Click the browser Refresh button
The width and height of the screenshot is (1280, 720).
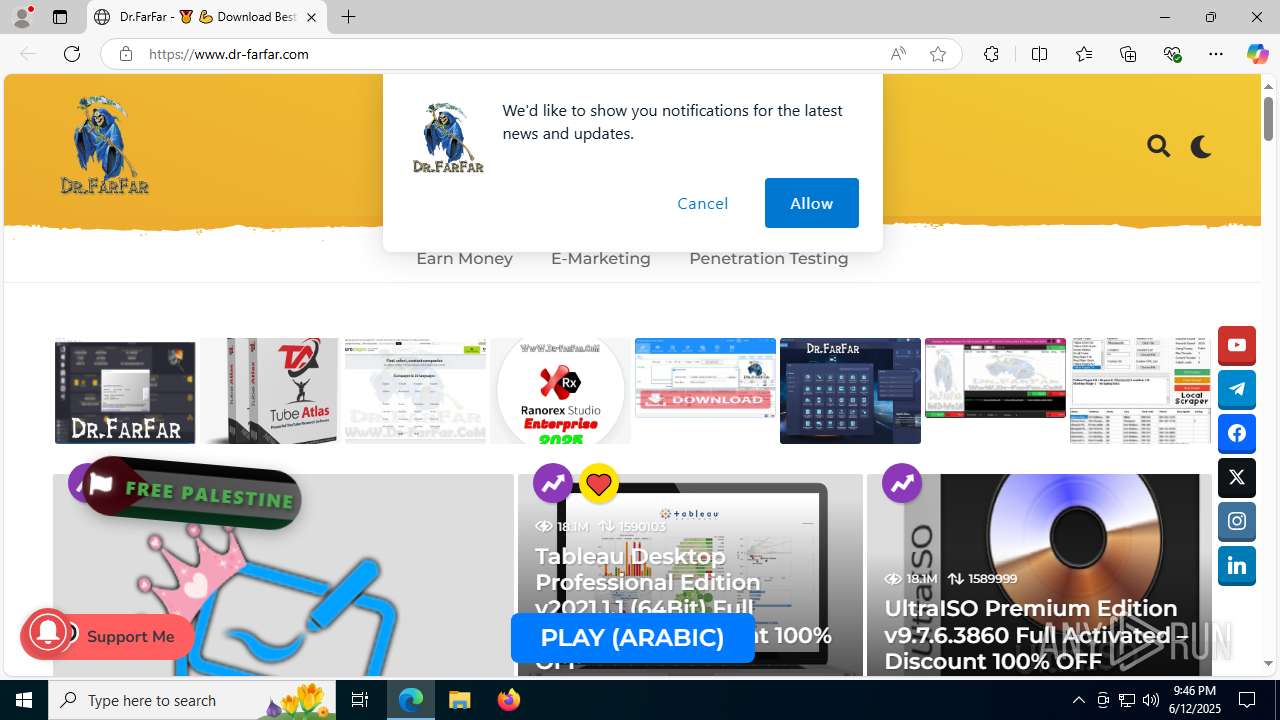pyautogui.click(x=72, y=54)
